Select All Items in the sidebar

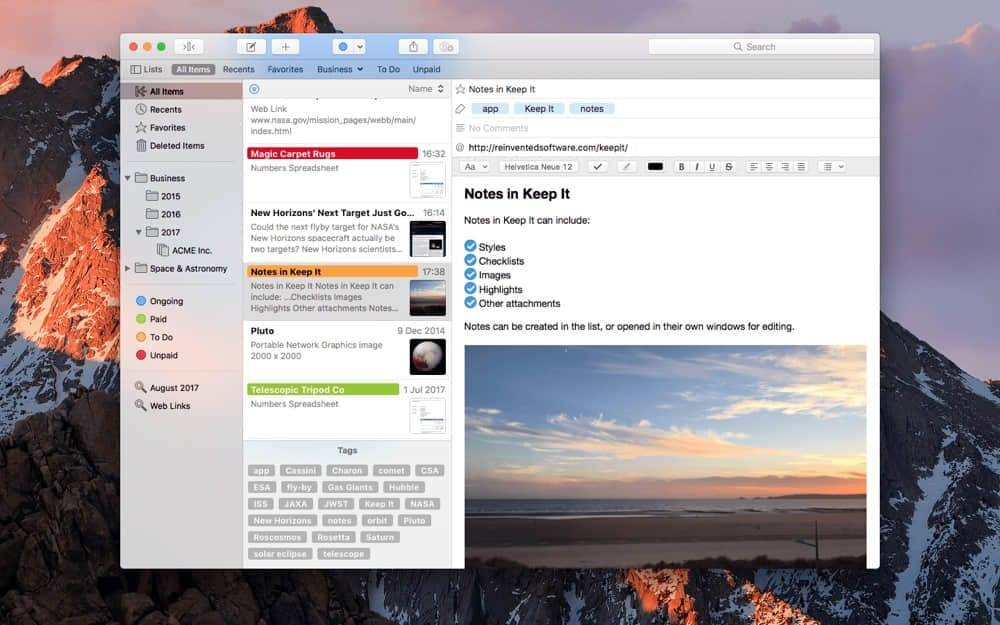[181, 91]
